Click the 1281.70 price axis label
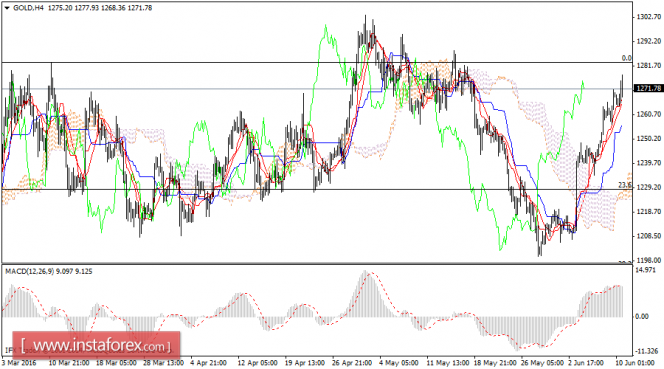This screenshot has width=664, height=369. 649,66
